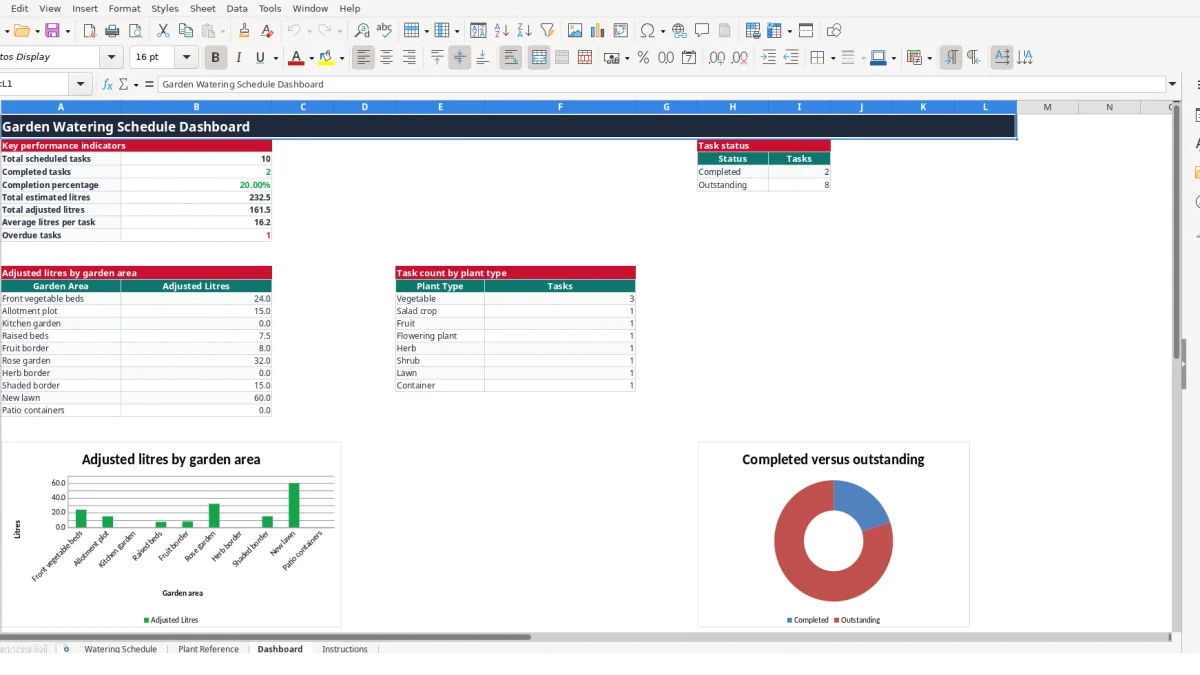Click the Sort Descending icon
The image size is (1200, 675).
coord(524,31)
